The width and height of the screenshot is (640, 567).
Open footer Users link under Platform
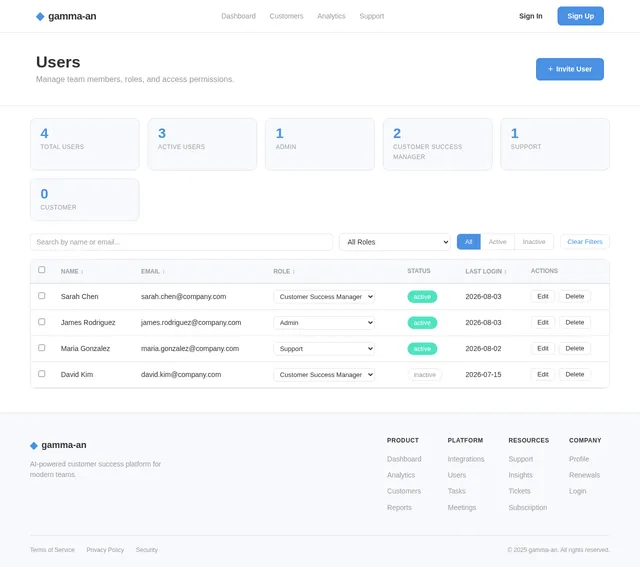coord(457,475)
